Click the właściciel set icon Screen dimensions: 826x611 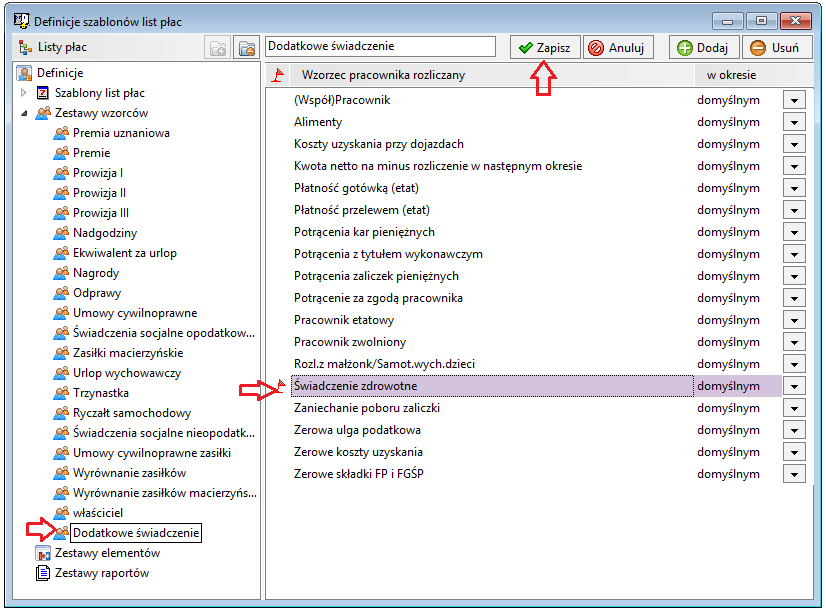[61, 513]
